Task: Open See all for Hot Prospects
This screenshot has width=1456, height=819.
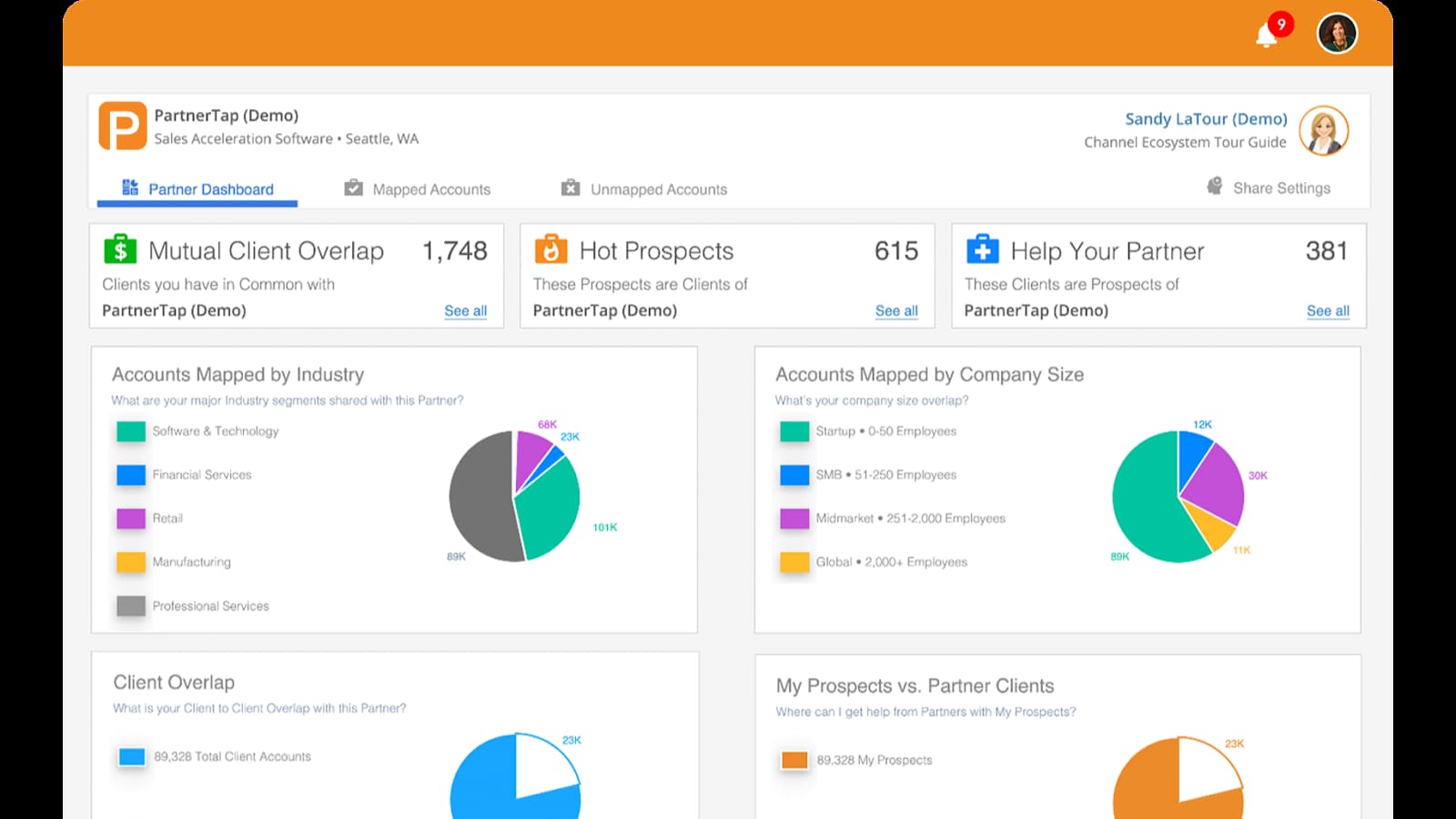Action: tap(896, 310)
